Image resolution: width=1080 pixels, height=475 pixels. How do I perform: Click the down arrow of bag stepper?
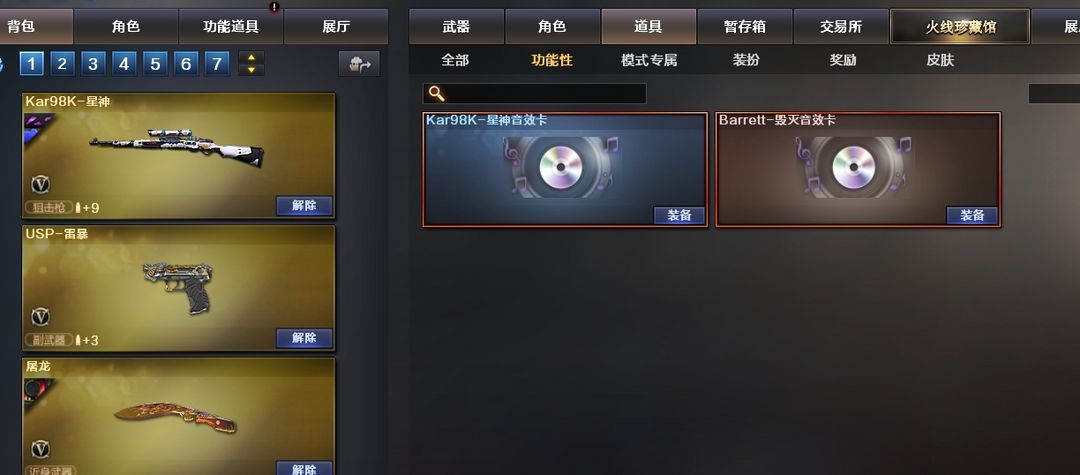251,70
